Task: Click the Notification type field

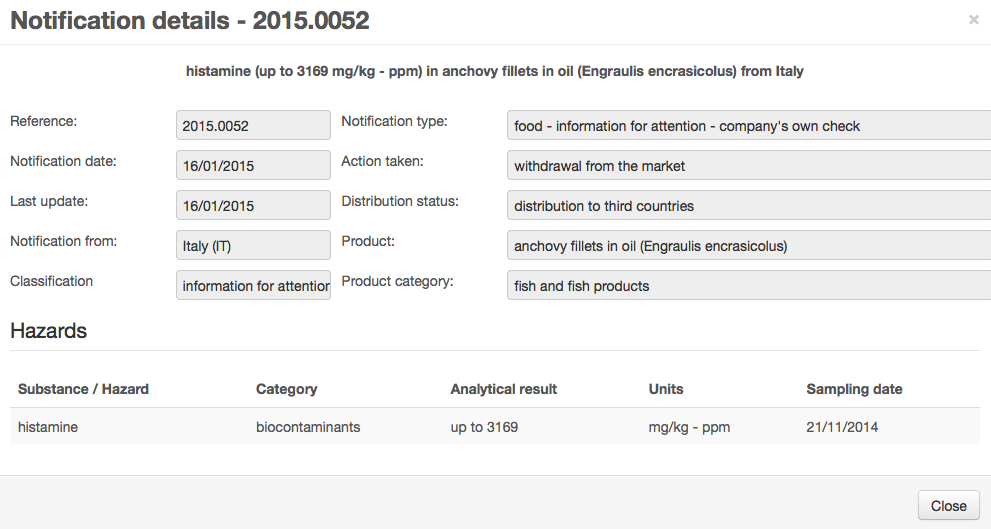Action: [x=748, y=126]
